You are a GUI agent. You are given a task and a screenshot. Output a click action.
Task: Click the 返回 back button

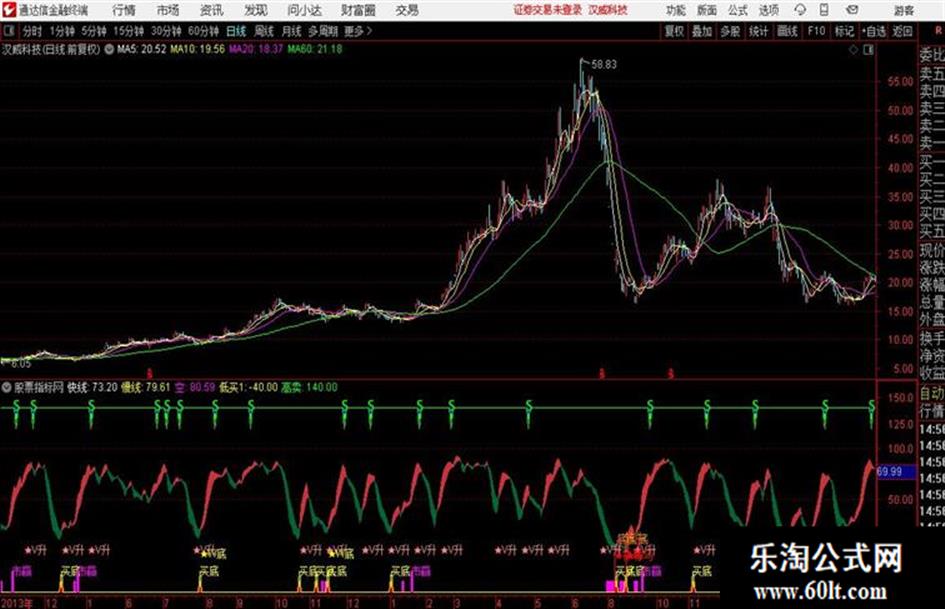(x=902, y=31)
